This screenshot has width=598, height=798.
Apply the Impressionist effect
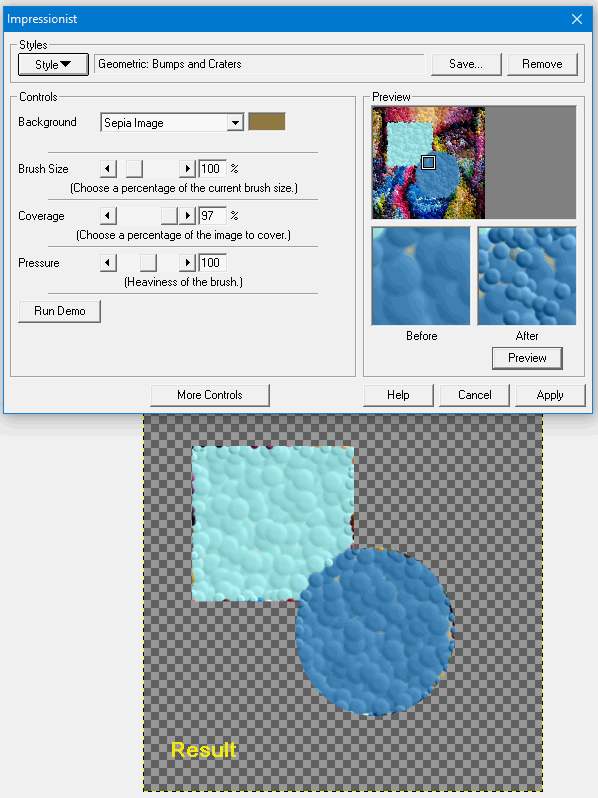tap(550, 395)
